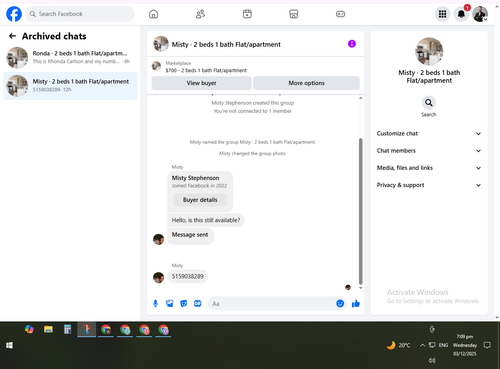Open the Marketplace icon in top navigation
The image size is (500, 369).
pos(294,14)
